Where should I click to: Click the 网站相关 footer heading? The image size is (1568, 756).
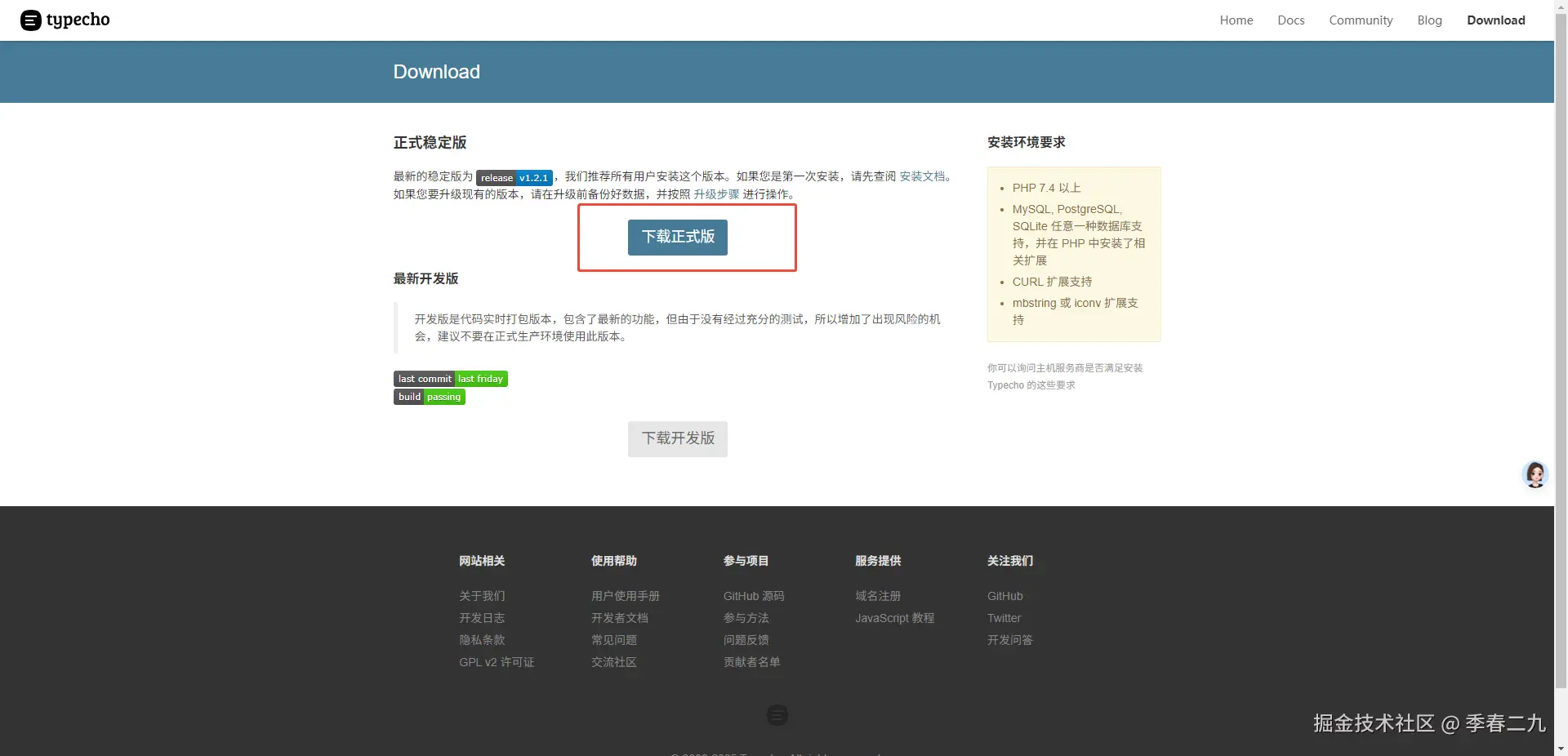point(482,561)
